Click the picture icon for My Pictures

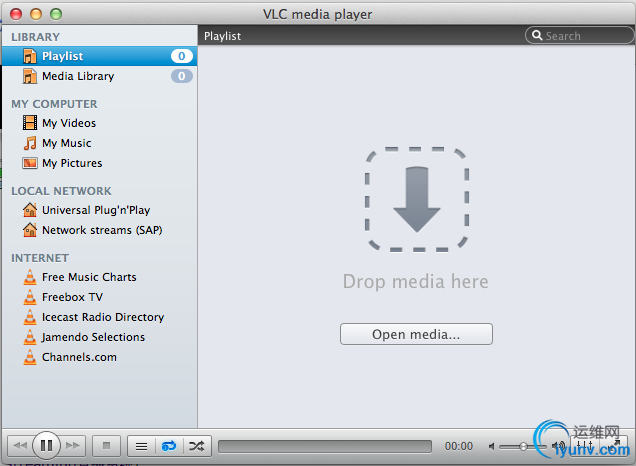(x=30, y=163)
